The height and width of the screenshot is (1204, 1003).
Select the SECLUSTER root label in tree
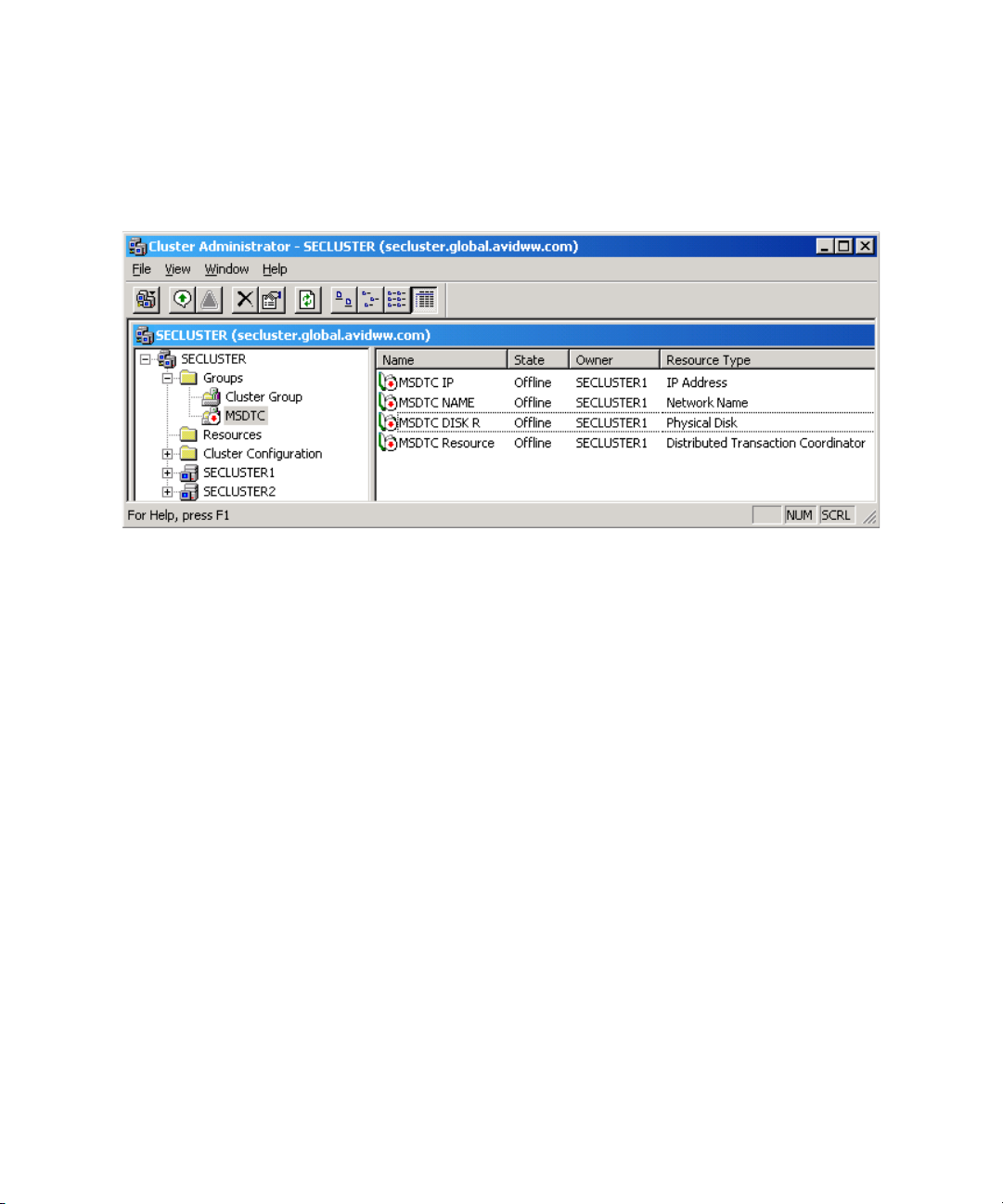[213, 359]
